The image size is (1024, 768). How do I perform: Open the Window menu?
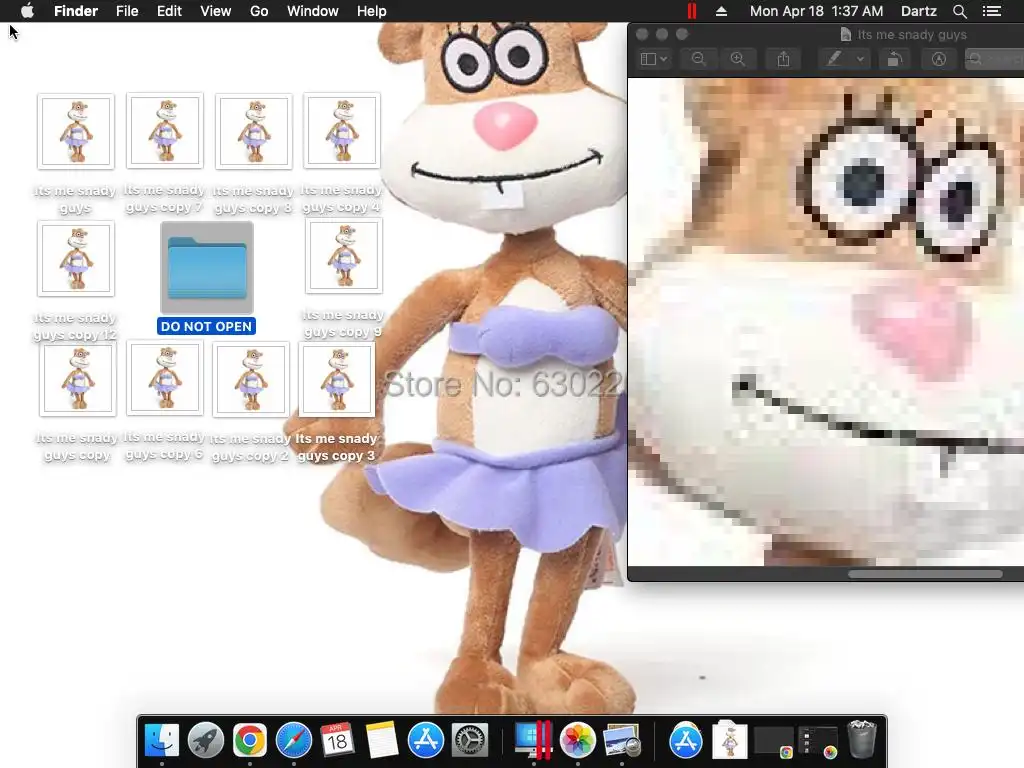[x=313, y=11]
